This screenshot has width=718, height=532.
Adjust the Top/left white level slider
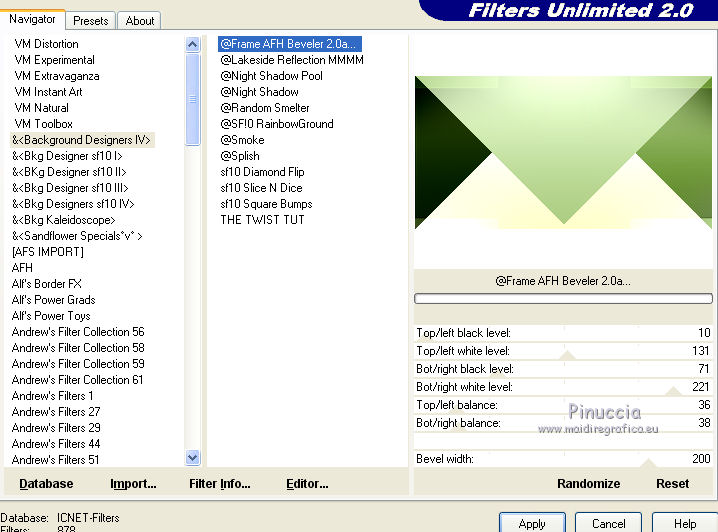563,351
